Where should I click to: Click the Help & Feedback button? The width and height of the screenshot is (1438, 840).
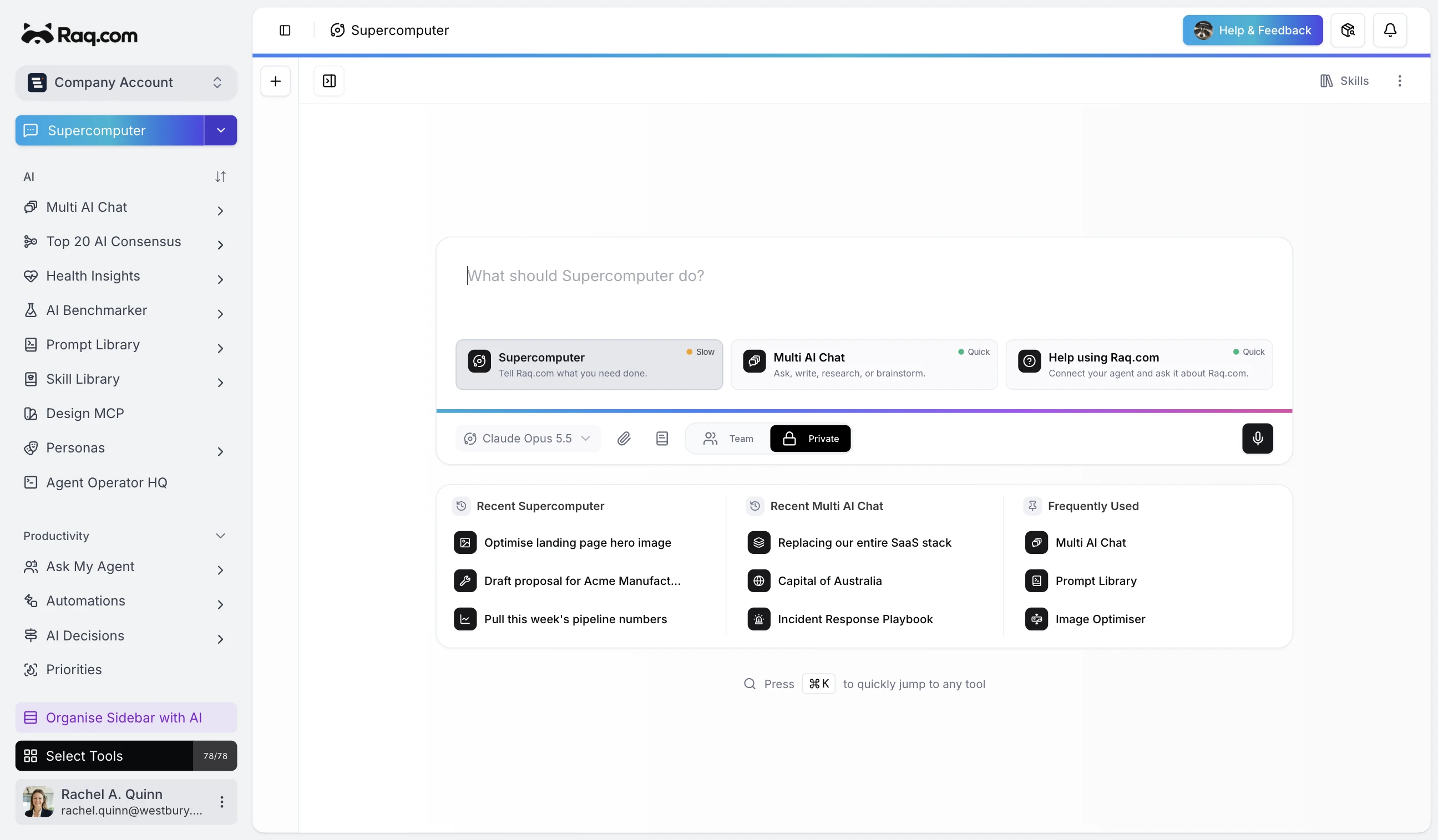coord(1253,29)
